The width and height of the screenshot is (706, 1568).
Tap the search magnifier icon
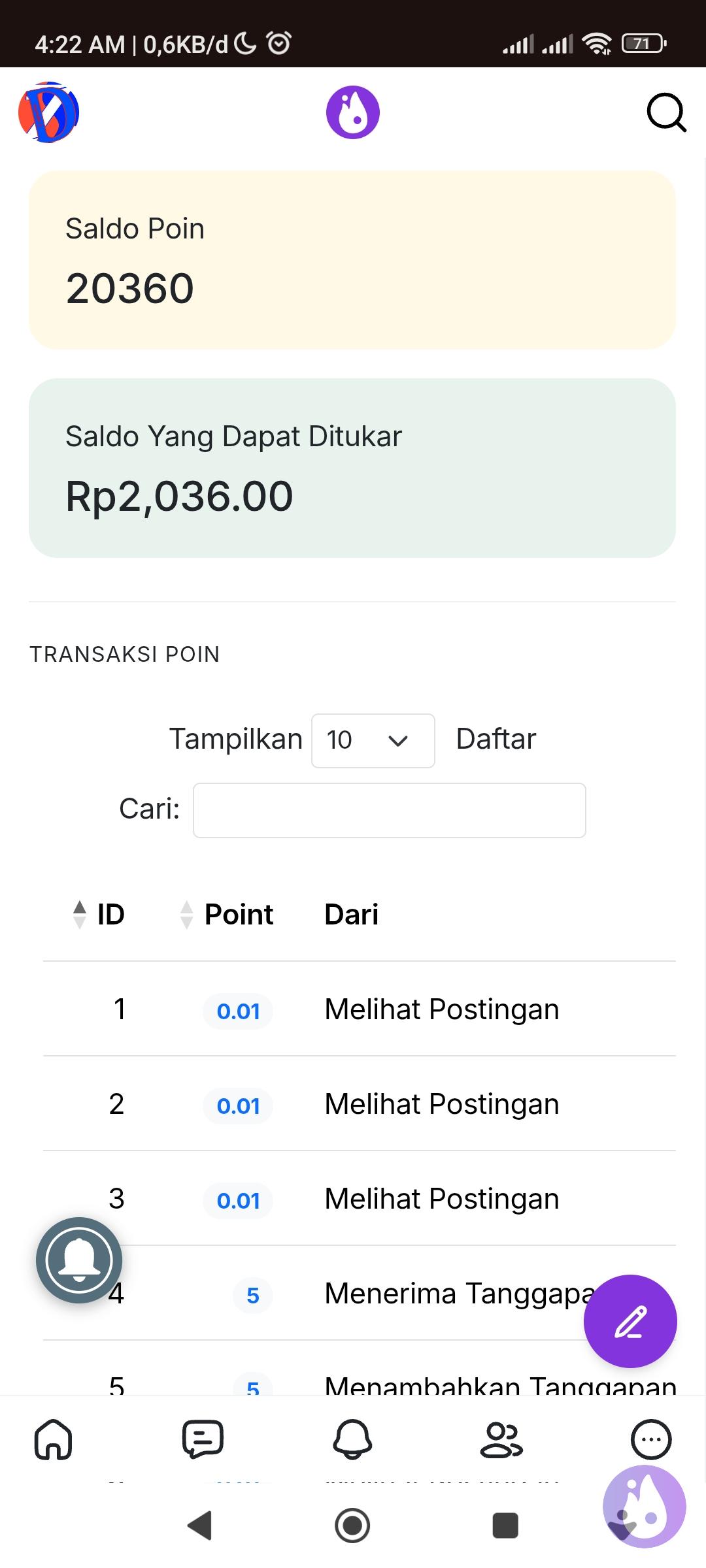point(666,113)
